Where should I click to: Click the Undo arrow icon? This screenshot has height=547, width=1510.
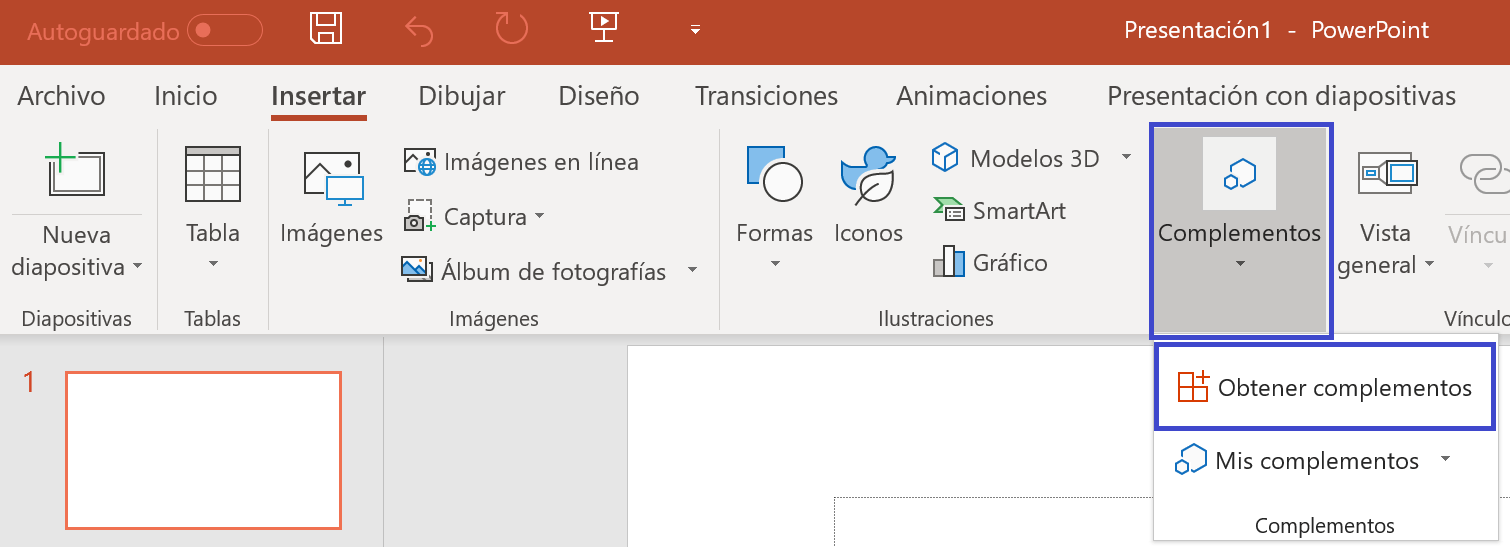(418, 30)
